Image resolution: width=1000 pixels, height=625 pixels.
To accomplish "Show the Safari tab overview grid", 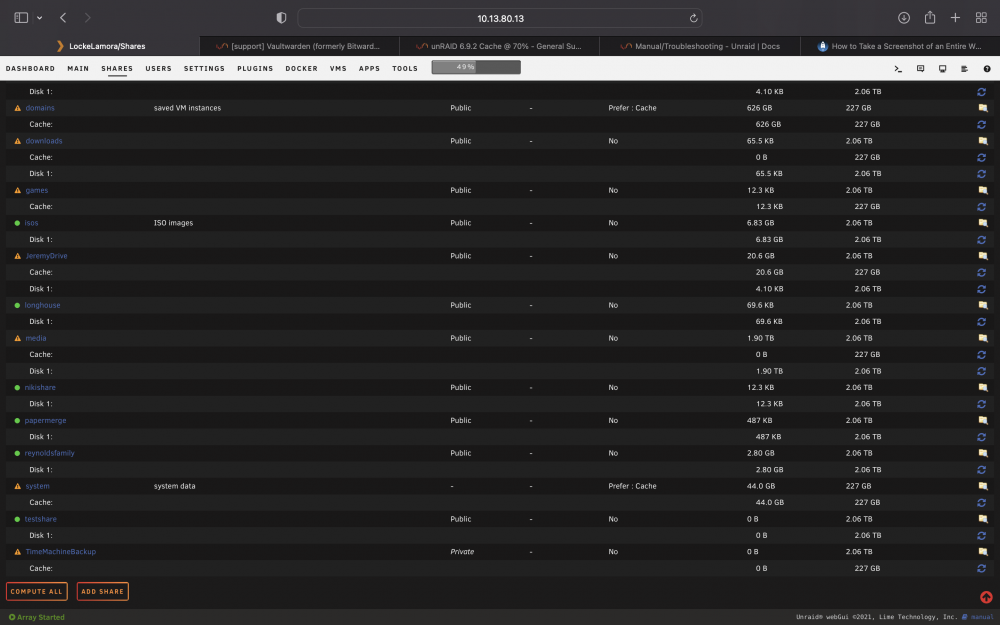I will point(982,18).
